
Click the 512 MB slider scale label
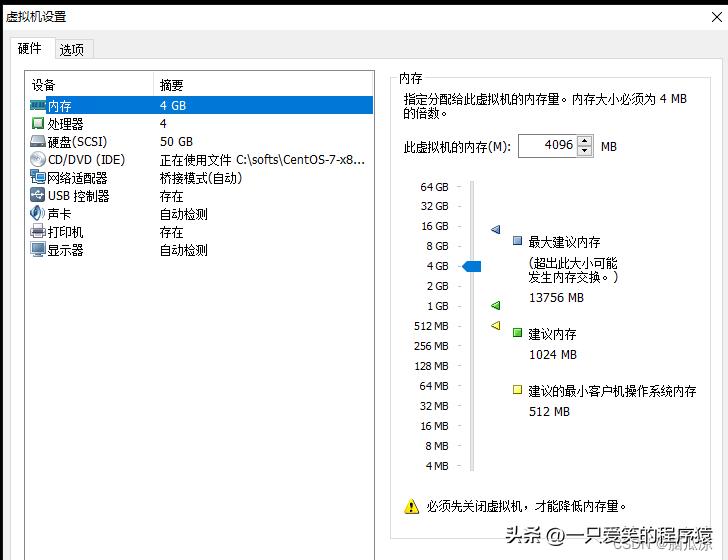point(431,326)
